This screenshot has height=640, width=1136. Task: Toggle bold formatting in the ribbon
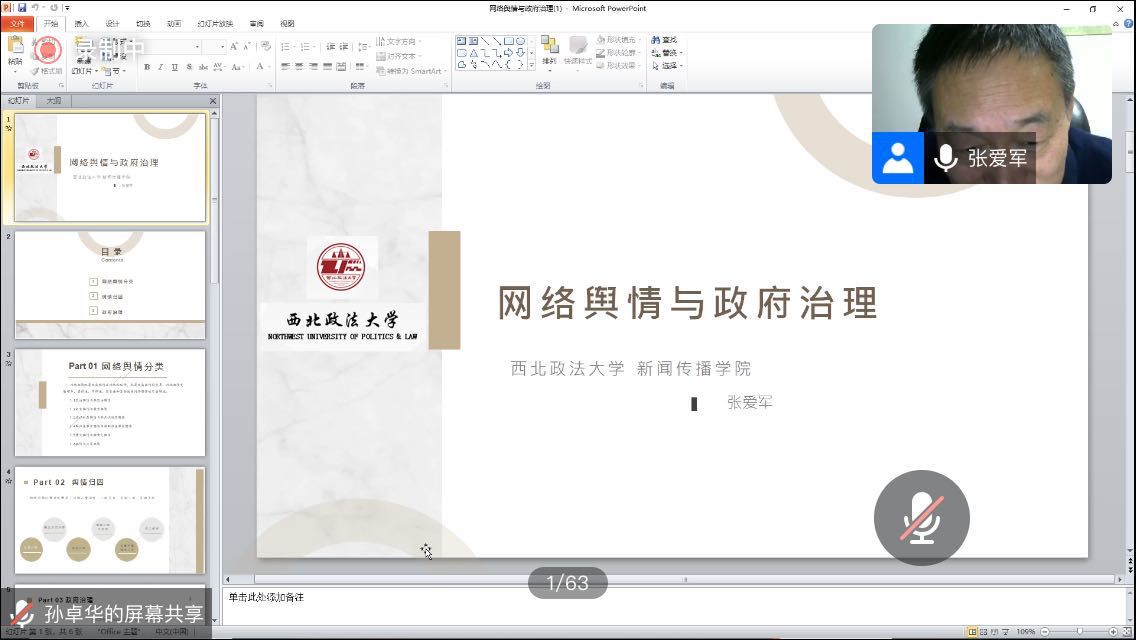[x=147, y=67]
